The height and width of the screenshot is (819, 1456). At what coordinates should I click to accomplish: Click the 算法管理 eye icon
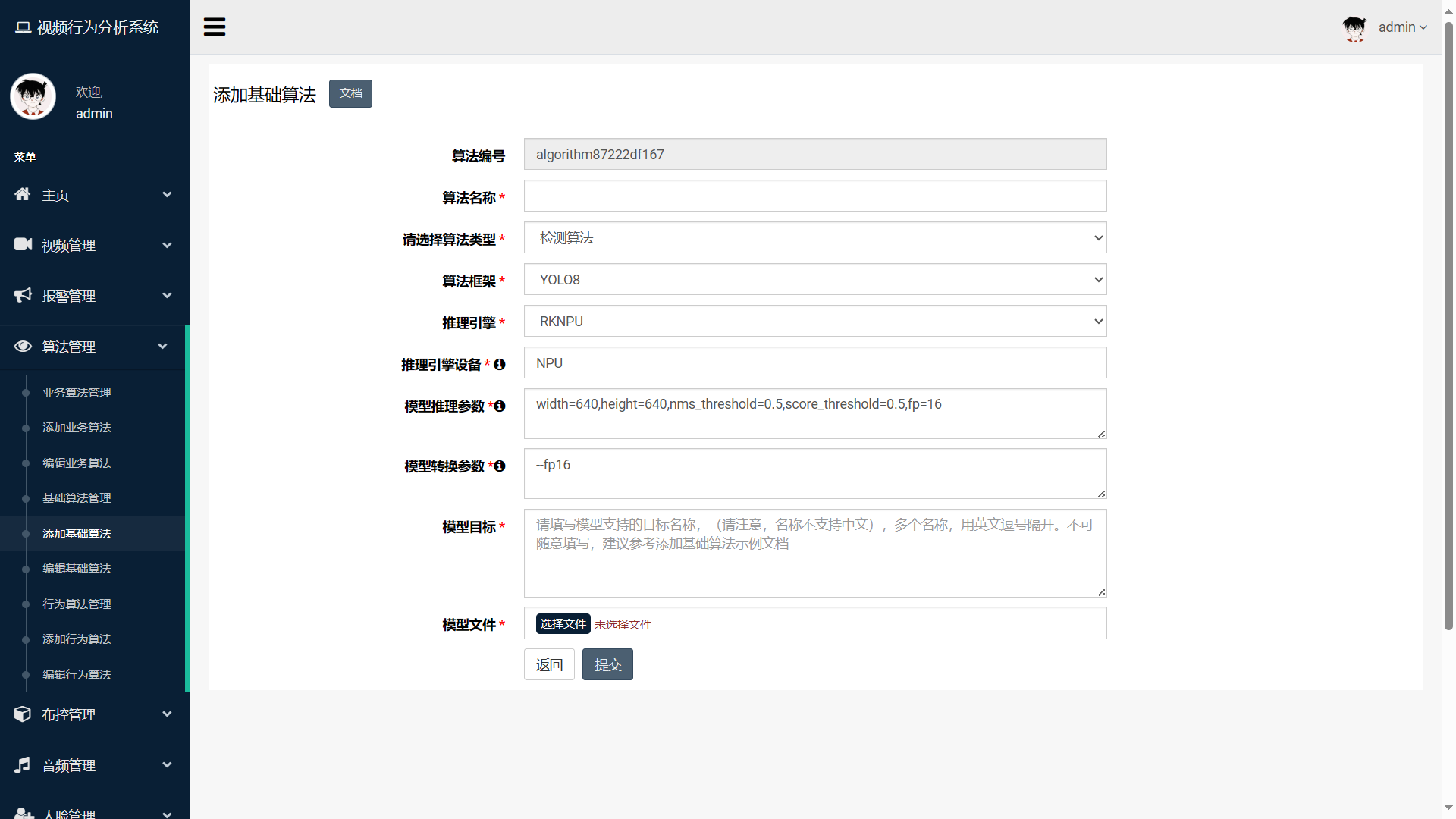[x=22, y=347]
